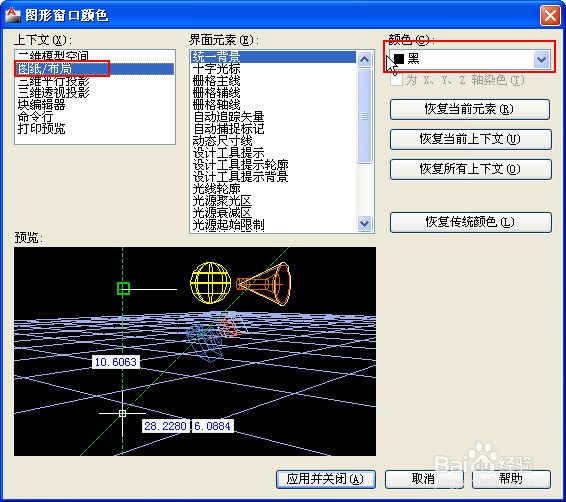Click 恢复当前上下文 button

[470, 139]
